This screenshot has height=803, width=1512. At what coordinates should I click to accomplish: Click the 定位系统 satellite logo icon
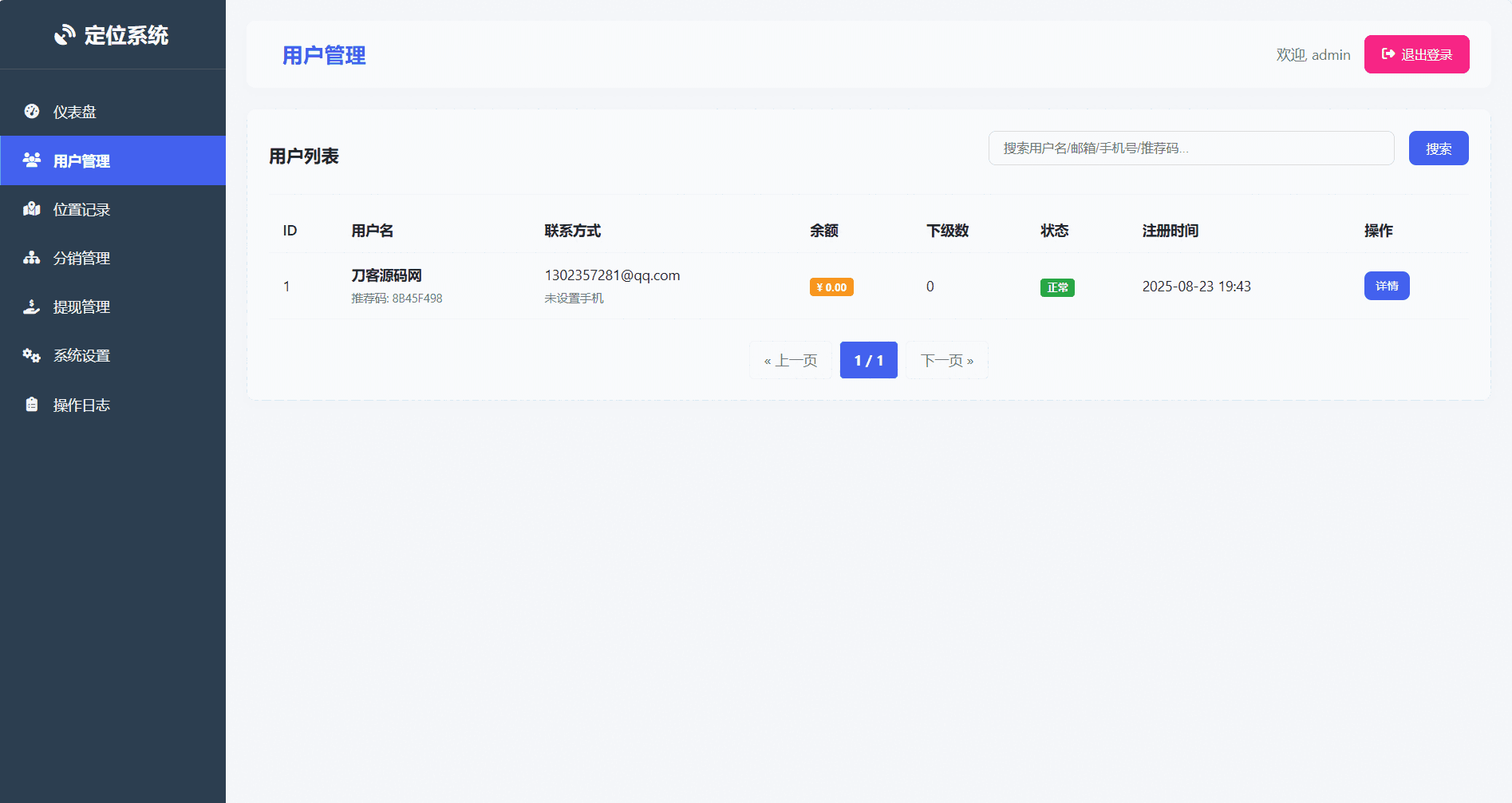click(x=65, y=35)
